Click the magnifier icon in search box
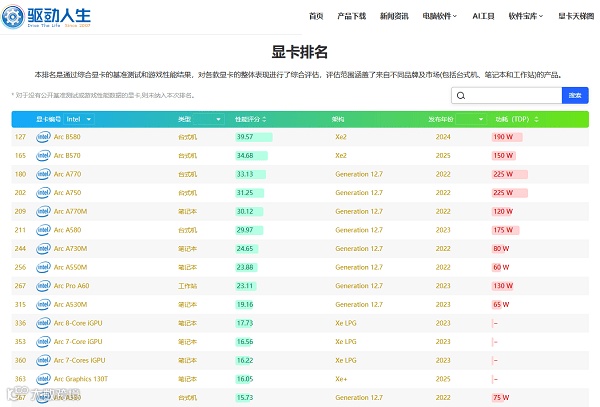This screenshot has height=407, width=600. coord(461,96)
